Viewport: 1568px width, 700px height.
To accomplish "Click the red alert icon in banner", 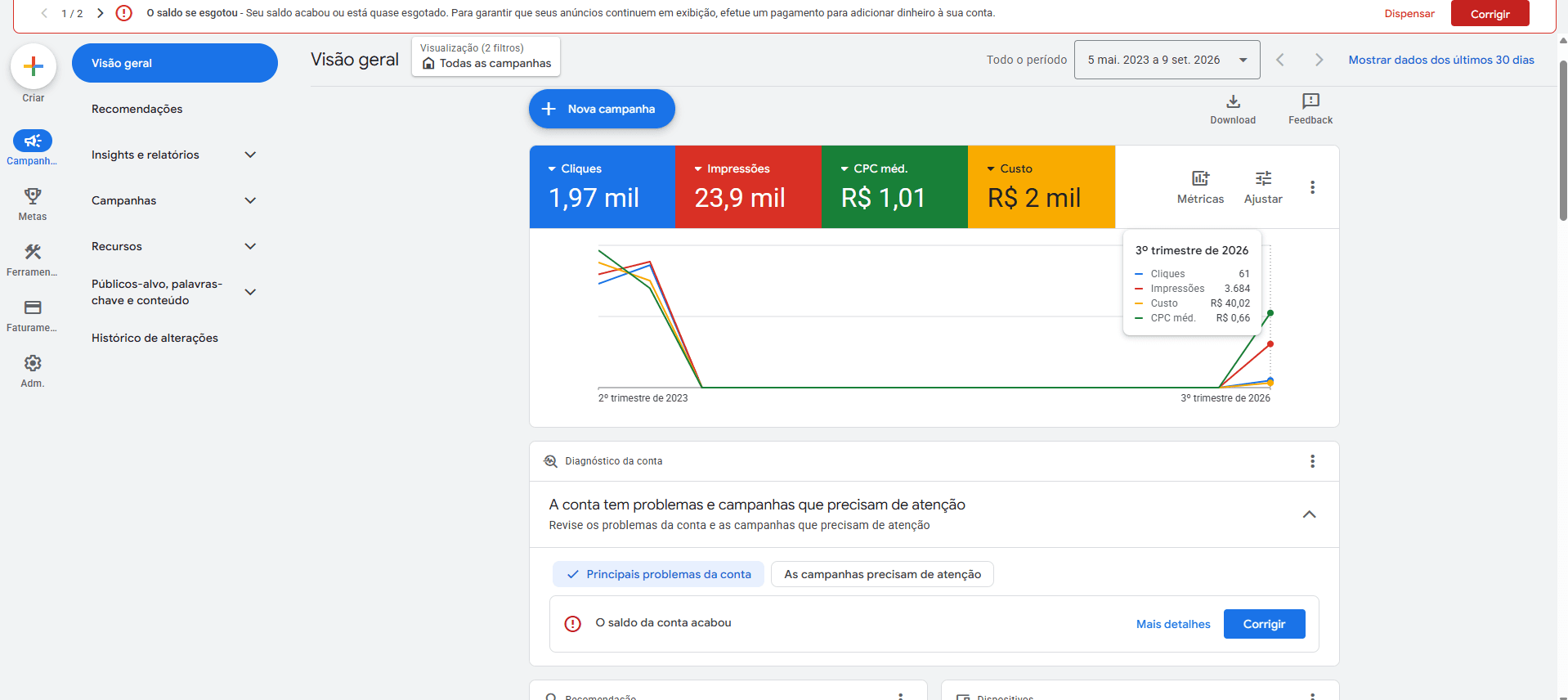I will point(124,13).
